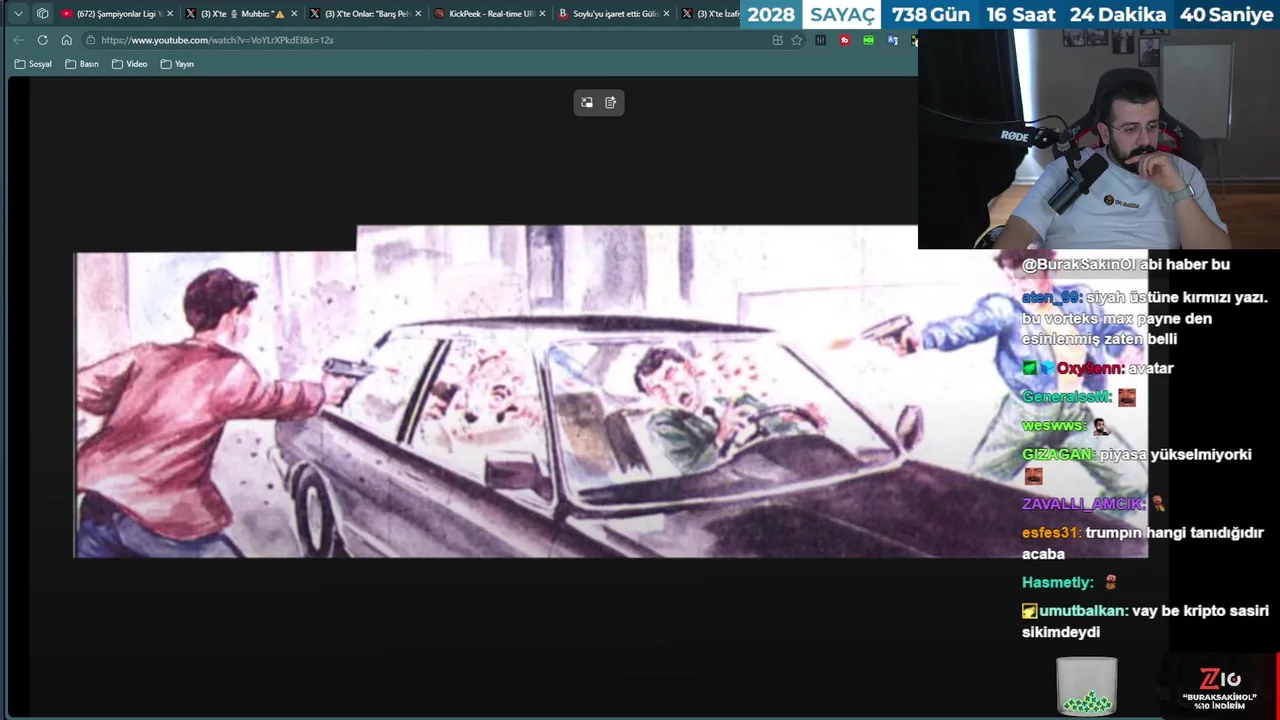
Task: Click the 2028 SAYAÇ countdown label
Action: click(x=811, y=15)
